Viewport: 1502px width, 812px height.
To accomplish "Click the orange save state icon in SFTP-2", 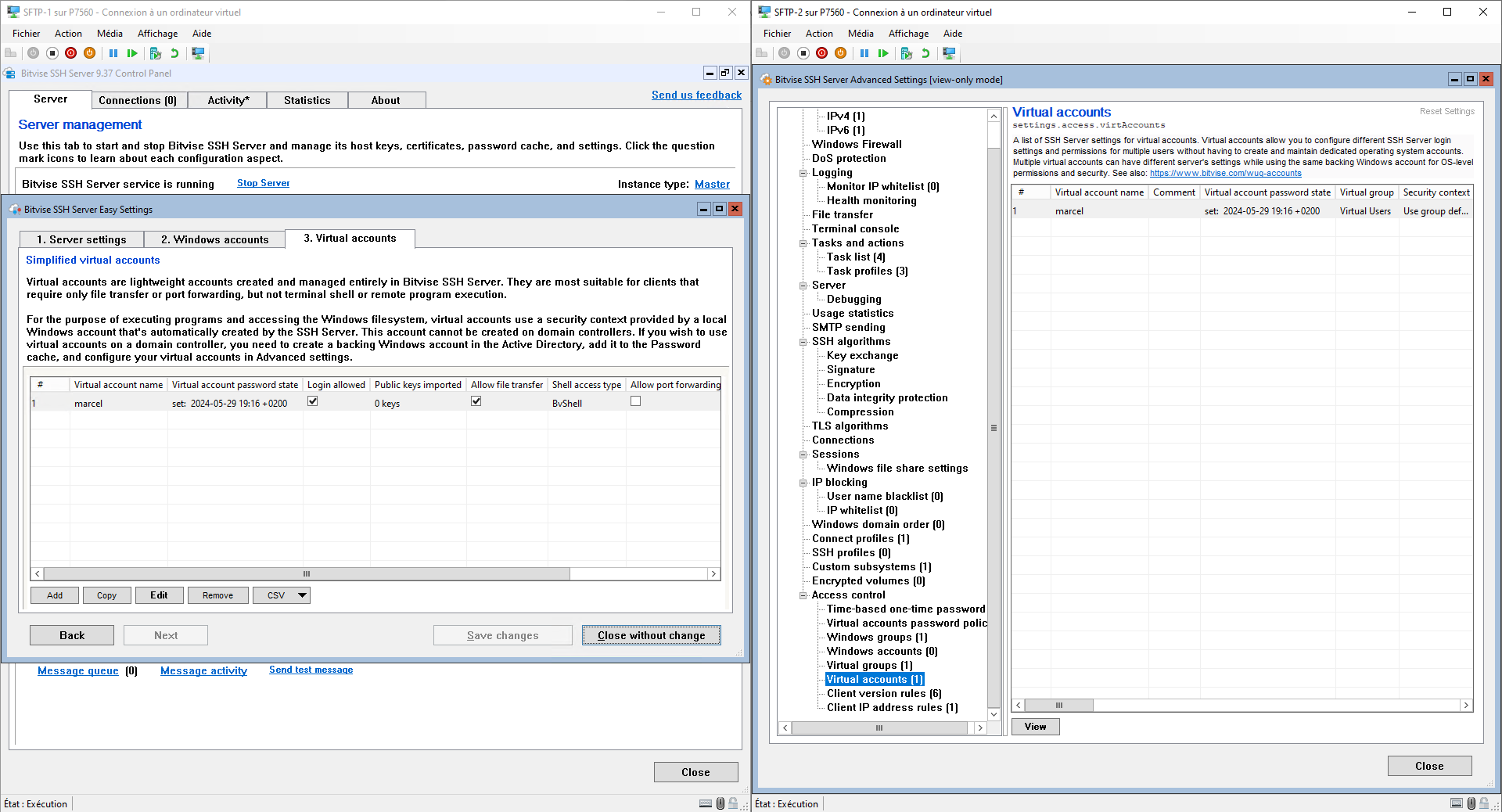I will [841, 53].
